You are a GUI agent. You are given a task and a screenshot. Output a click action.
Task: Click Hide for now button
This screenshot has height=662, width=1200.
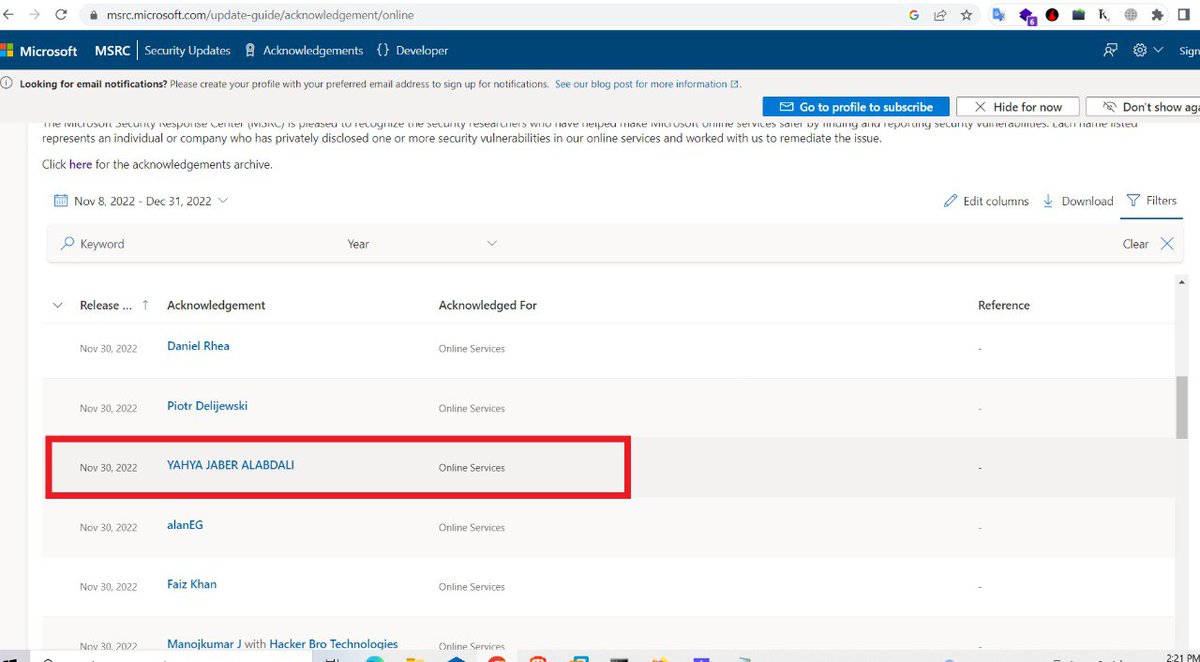click(1017, 107)
